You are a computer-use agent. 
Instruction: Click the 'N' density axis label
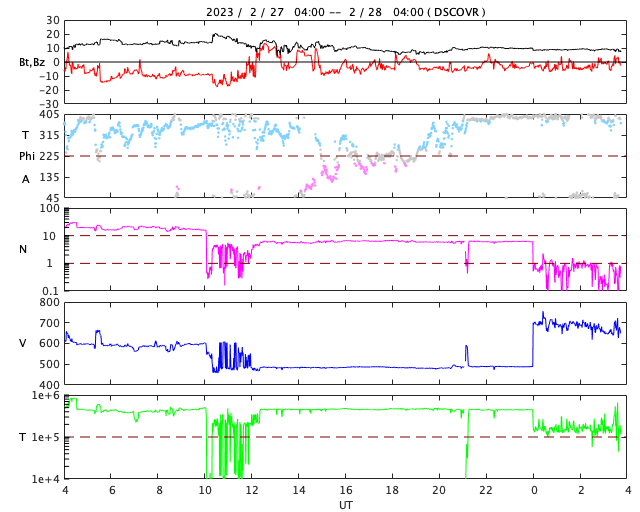23,249
